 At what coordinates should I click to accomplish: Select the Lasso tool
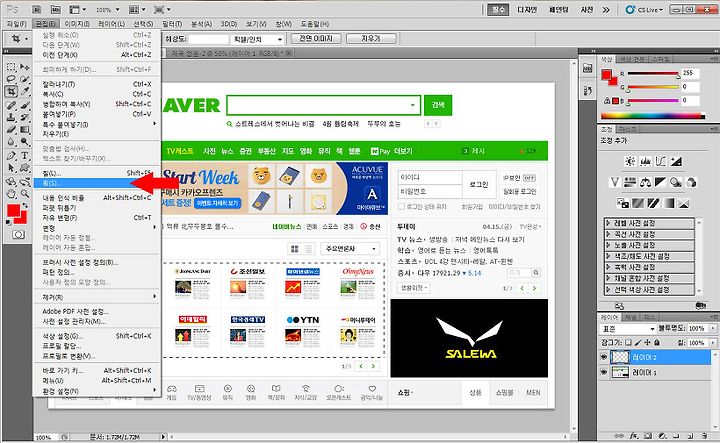11,79
